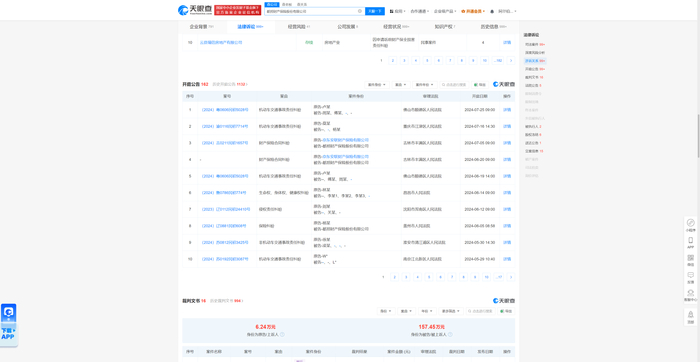Open the 反馈 feedback floating icon
Screen dimensions: 700x362
coord(691,278)
